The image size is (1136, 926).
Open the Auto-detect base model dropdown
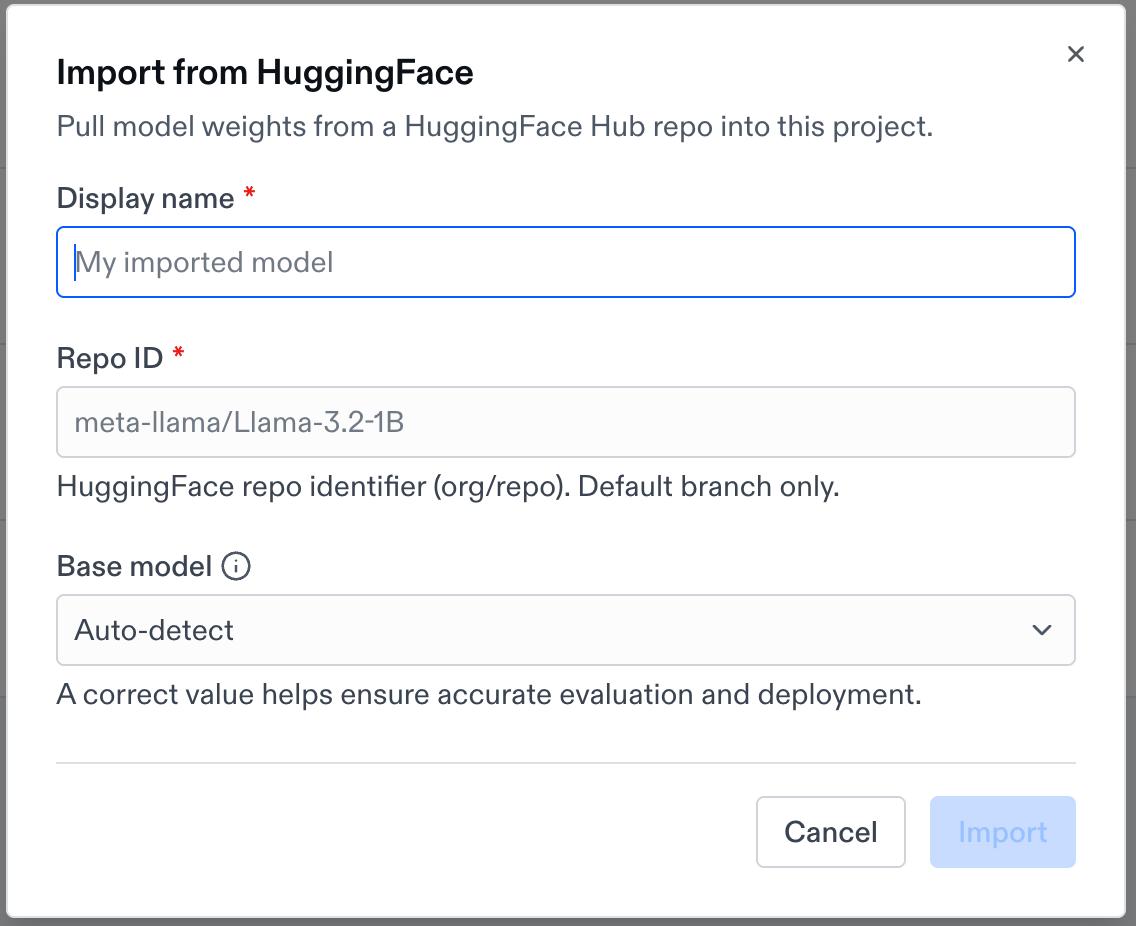pyautogui.click(x=566, y=630)
